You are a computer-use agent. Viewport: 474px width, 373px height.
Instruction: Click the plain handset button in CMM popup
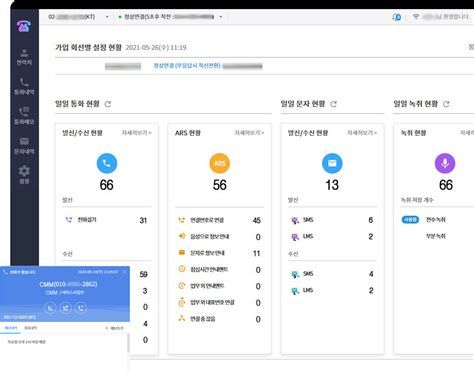point(50,307)
